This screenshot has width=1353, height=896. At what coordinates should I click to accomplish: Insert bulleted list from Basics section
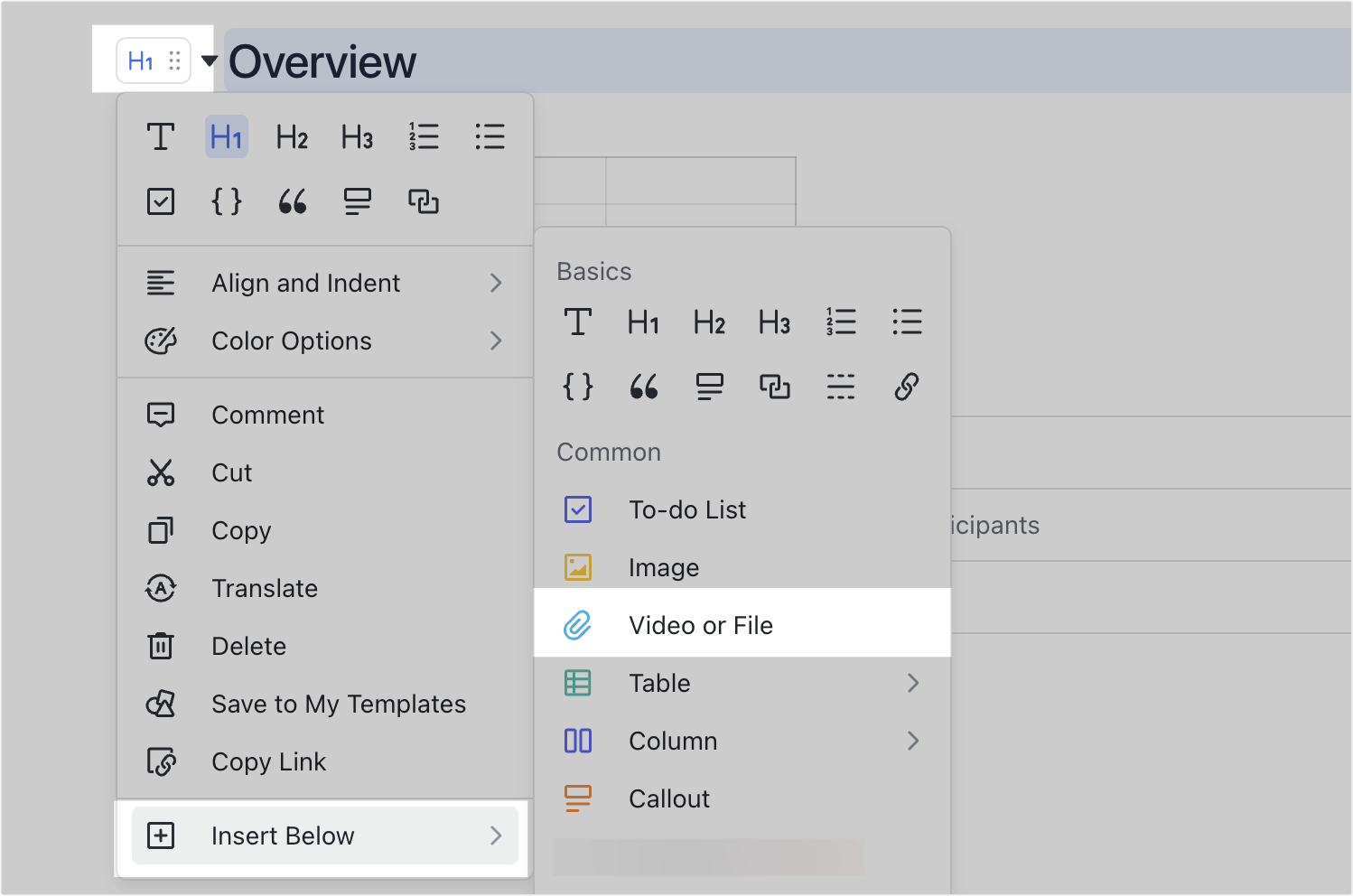pos(906,322)
